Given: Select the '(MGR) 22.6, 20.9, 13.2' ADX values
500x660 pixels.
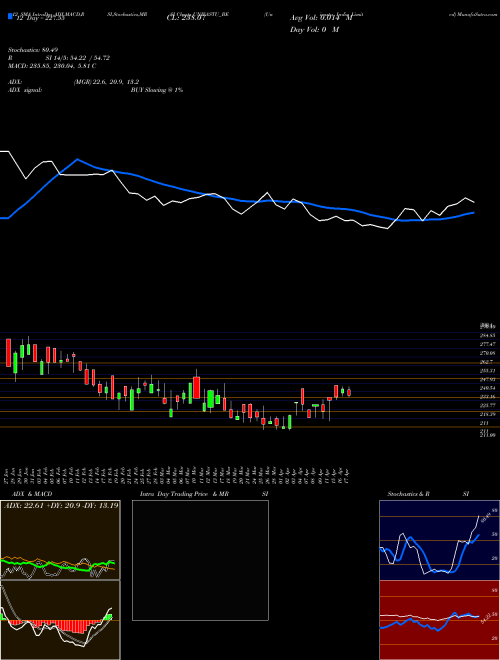Looking at the screenshot, I should tap(106, 82).
